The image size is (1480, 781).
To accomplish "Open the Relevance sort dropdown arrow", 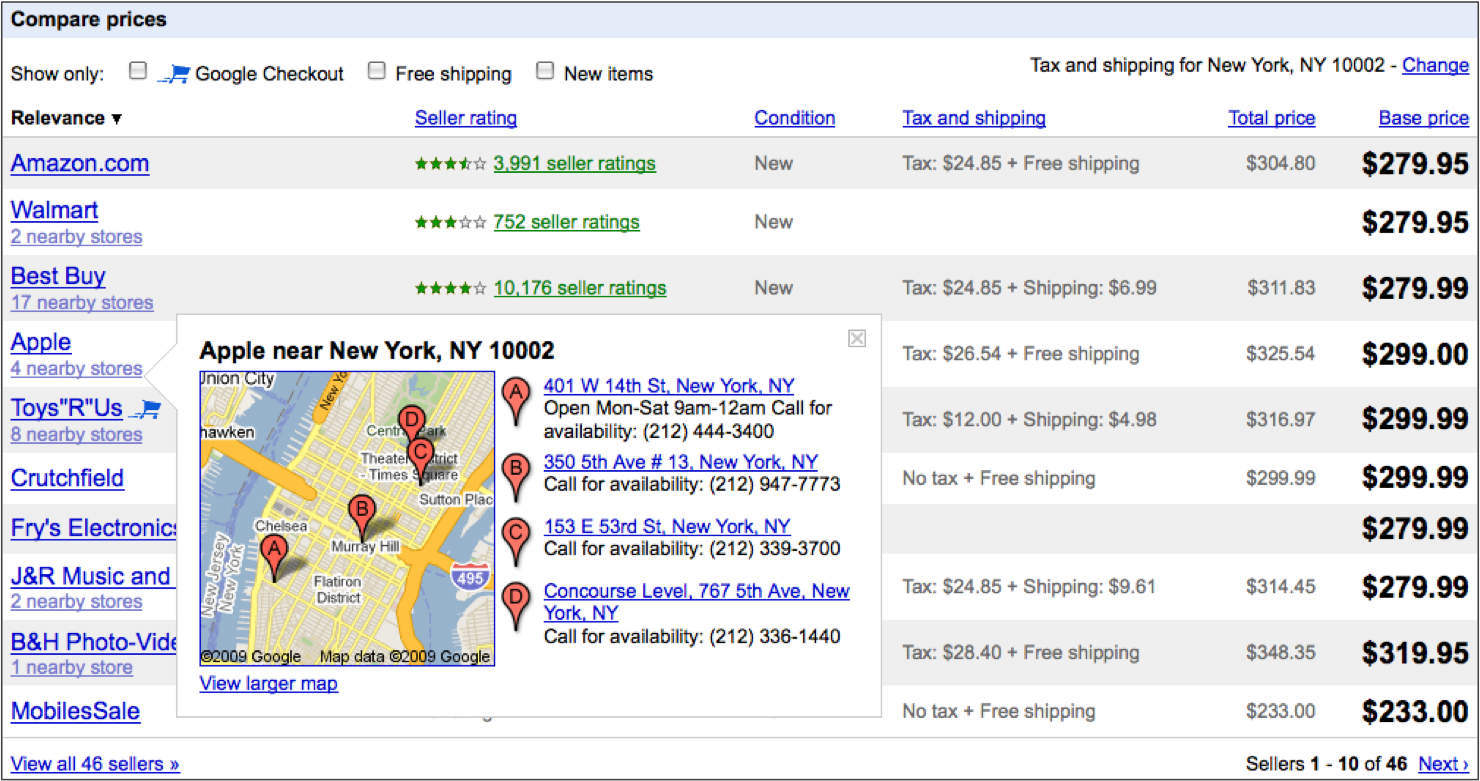I will click(117, 119).
